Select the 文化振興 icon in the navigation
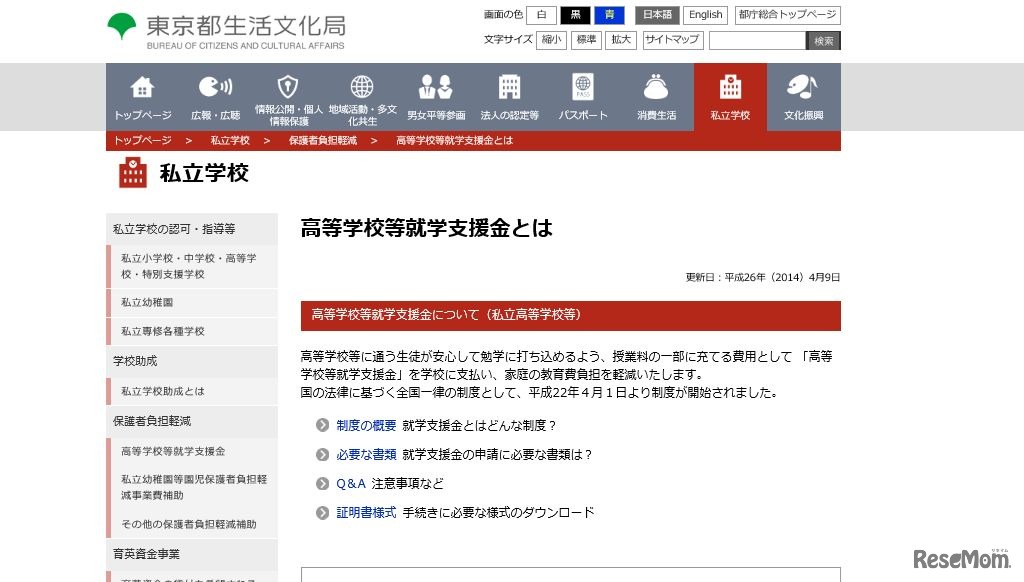Viewport: 1024px width, 582px height. (x=802, y=97)
